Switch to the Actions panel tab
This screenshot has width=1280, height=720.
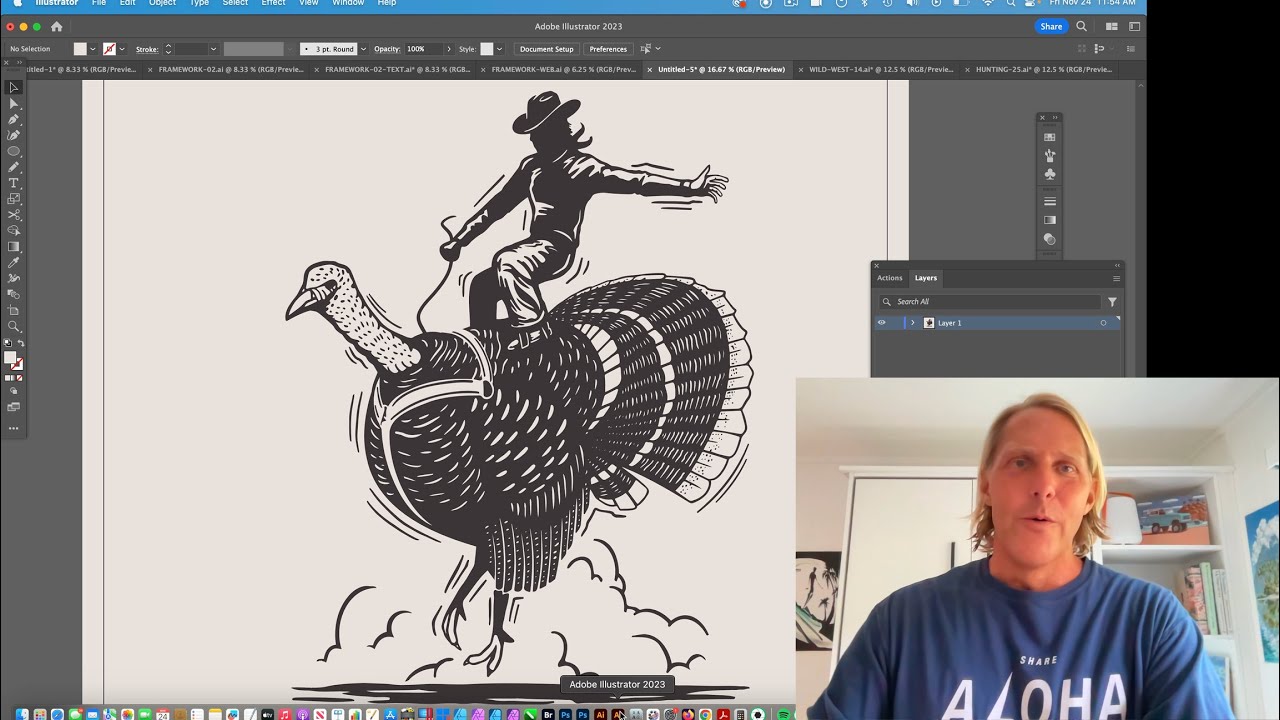pos(889,278)
